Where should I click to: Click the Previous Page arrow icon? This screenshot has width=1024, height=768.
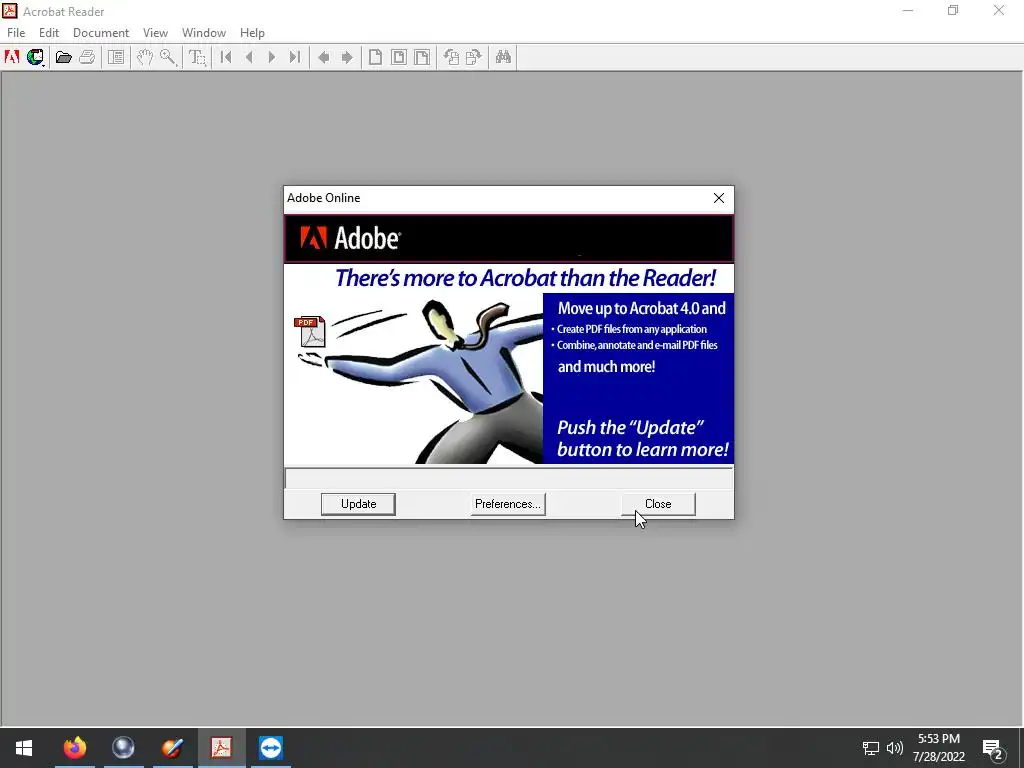pos(249,57)
